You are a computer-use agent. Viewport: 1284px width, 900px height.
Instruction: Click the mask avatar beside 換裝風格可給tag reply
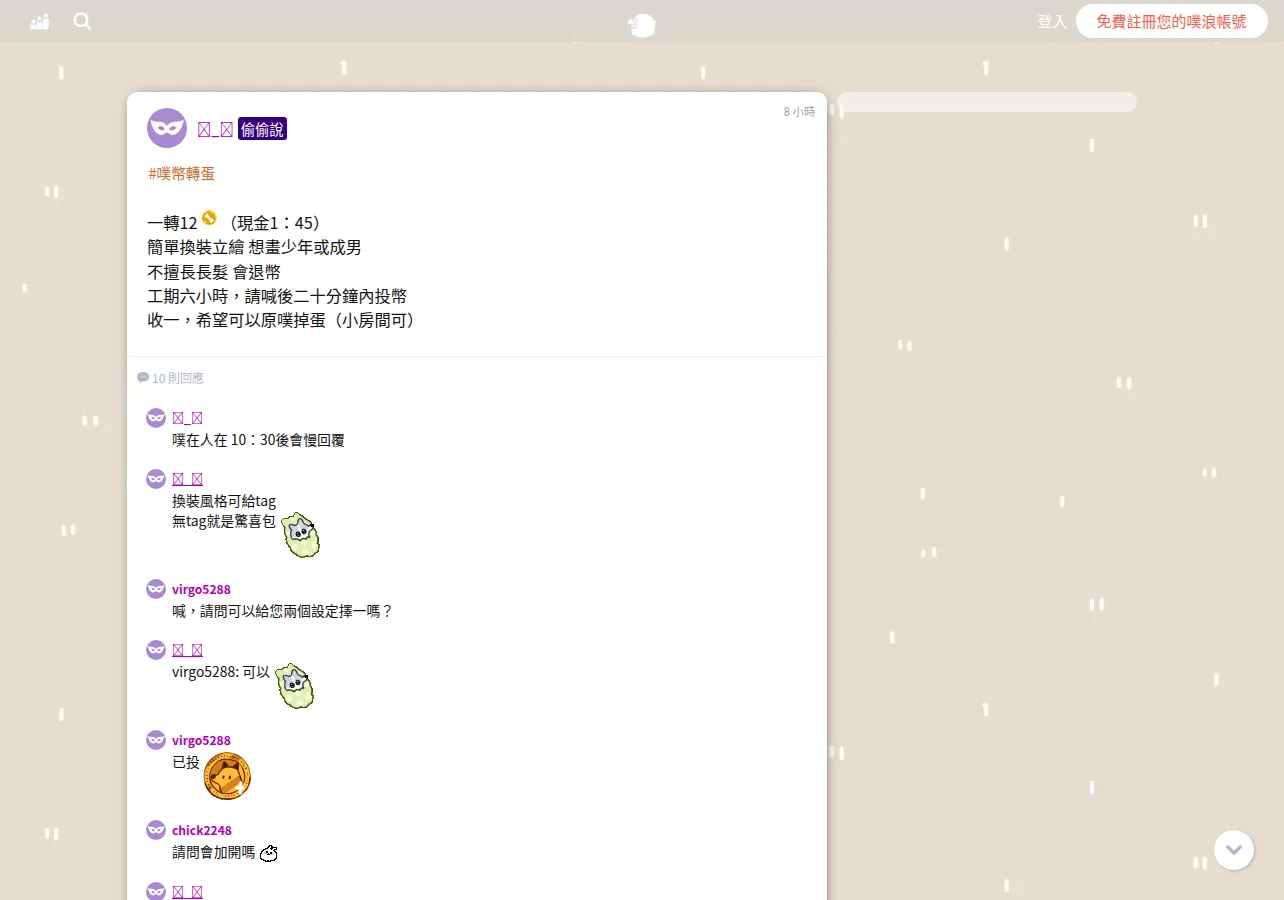coord(156,479)
